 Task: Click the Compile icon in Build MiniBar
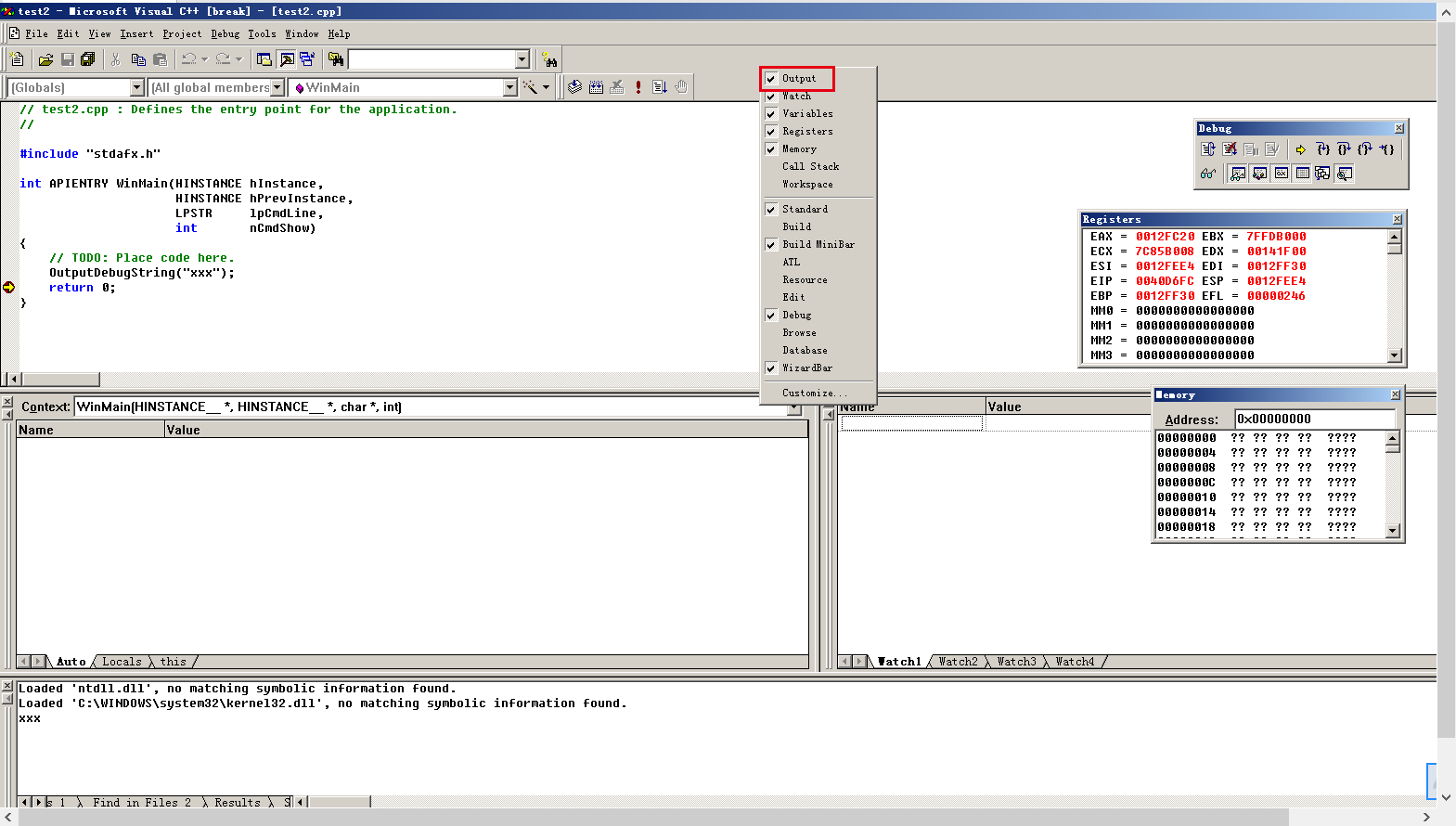575,87
